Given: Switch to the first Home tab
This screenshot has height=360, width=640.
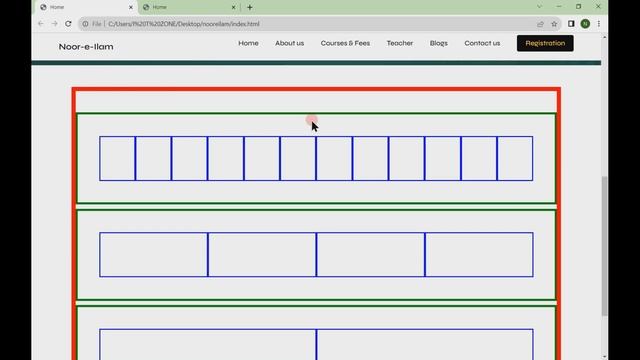Looking at the screenshot, I should (86, 7).
